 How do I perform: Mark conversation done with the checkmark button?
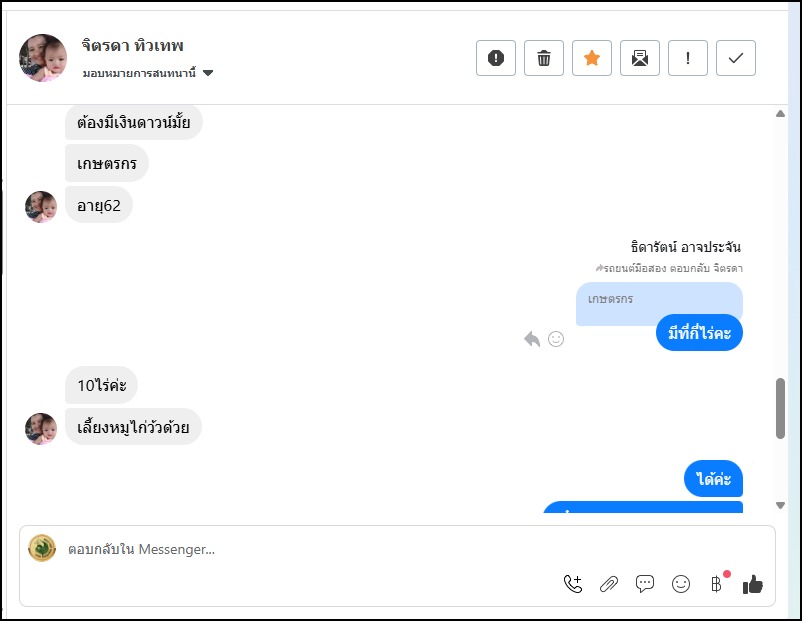(x=736, y=58)
